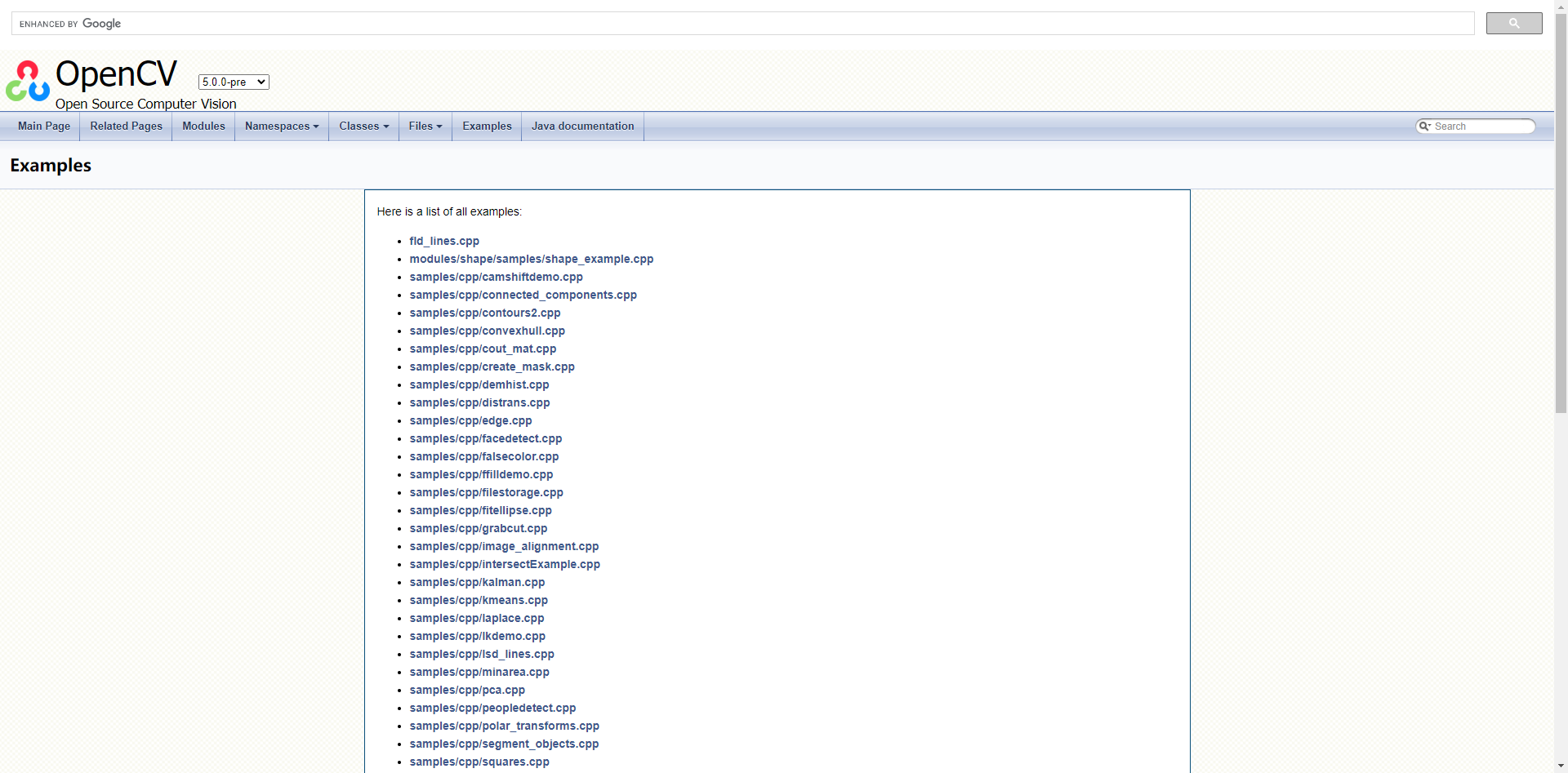
Task: Open samples/cpp/peopledetect.cpp link
Action: (493, 709)
